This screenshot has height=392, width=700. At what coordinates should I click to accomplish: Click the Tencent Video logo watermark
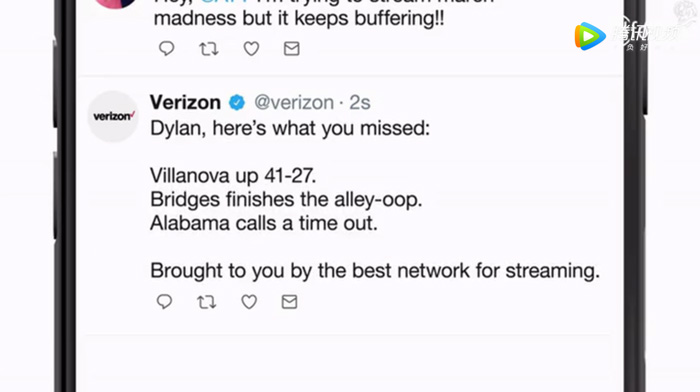click(590, 36)
